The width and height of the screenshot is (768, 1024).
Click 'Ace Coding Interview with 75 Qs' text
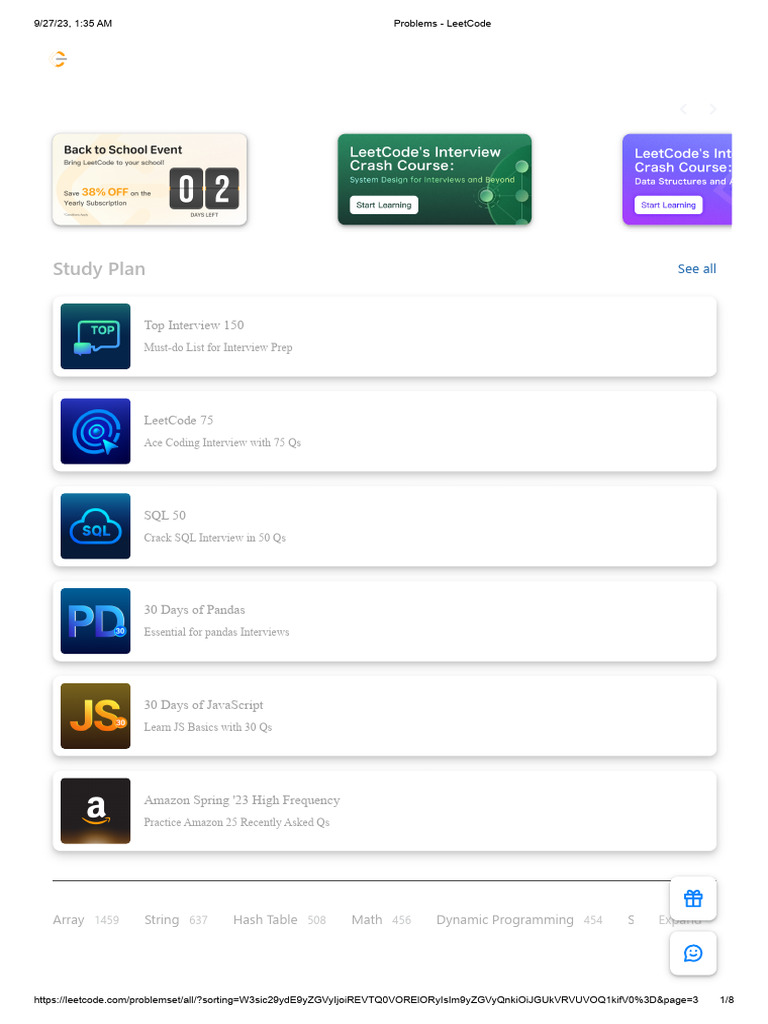tap(222, 442)
